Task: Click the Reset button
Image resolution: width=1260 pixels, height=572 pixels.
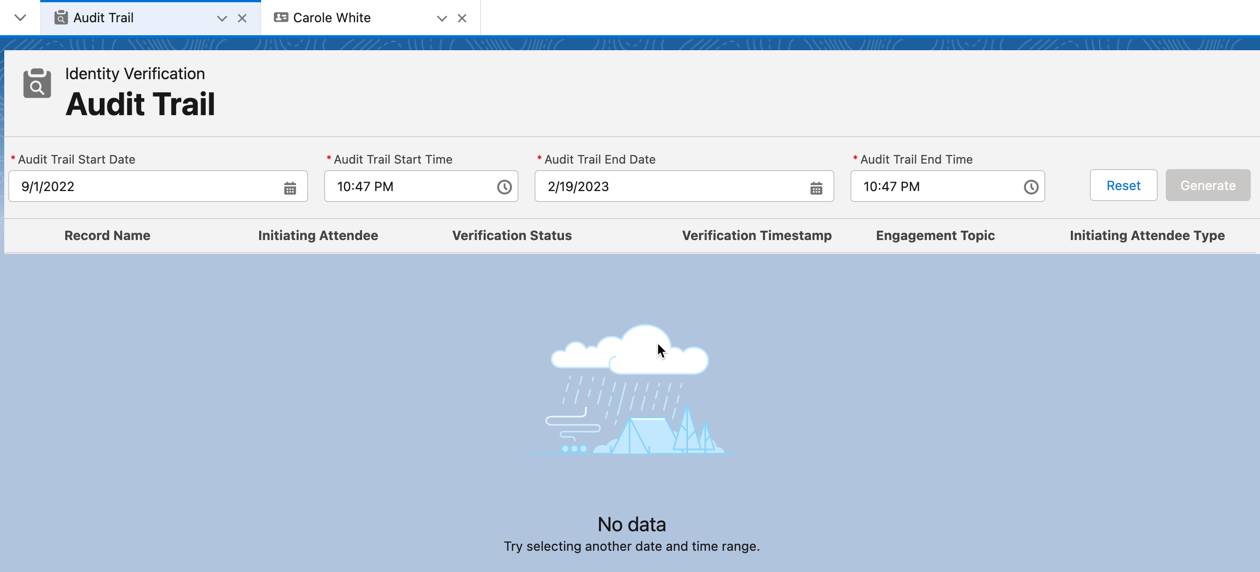Action: coord(1123,185)
